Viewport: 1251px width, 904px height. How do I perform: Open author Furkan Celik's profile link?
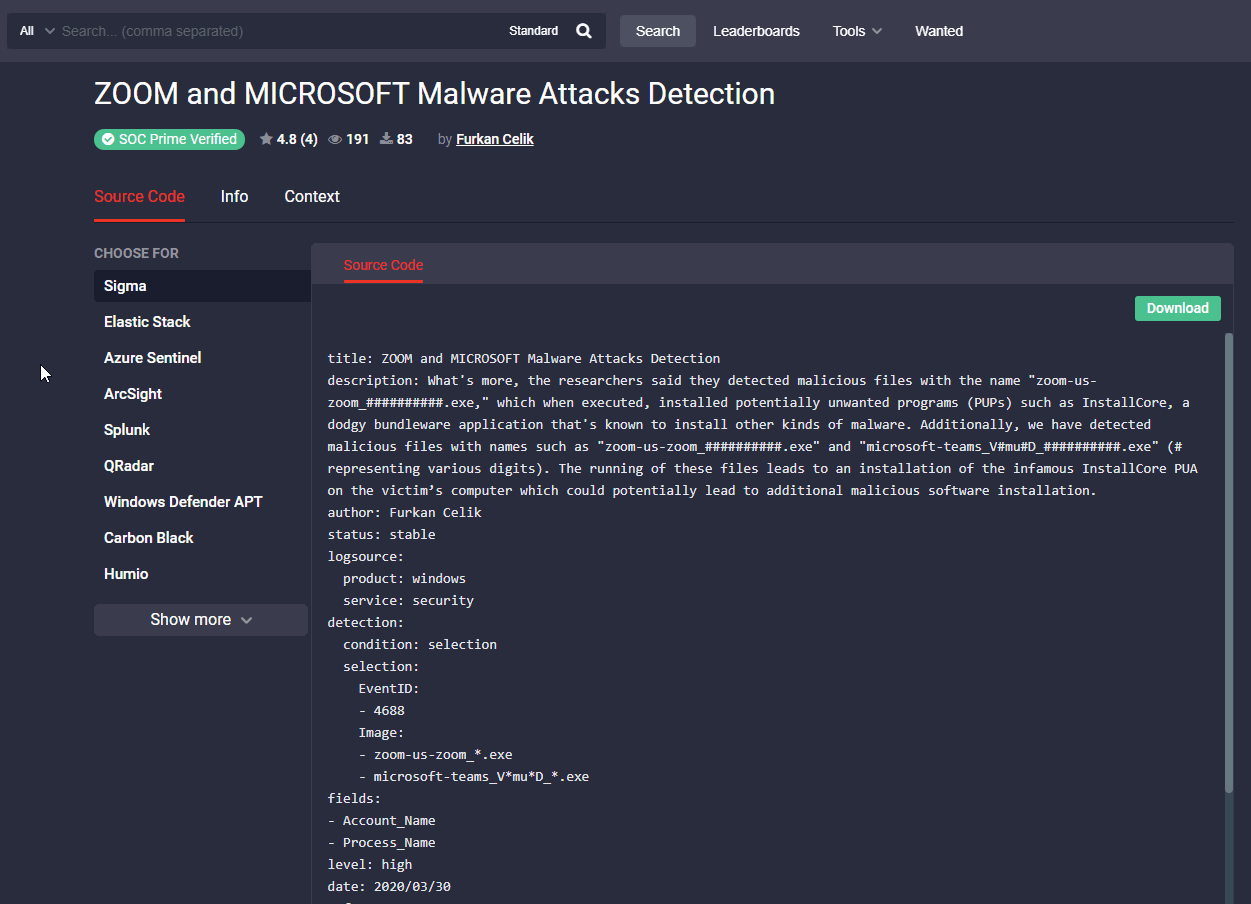coord(495,139)
